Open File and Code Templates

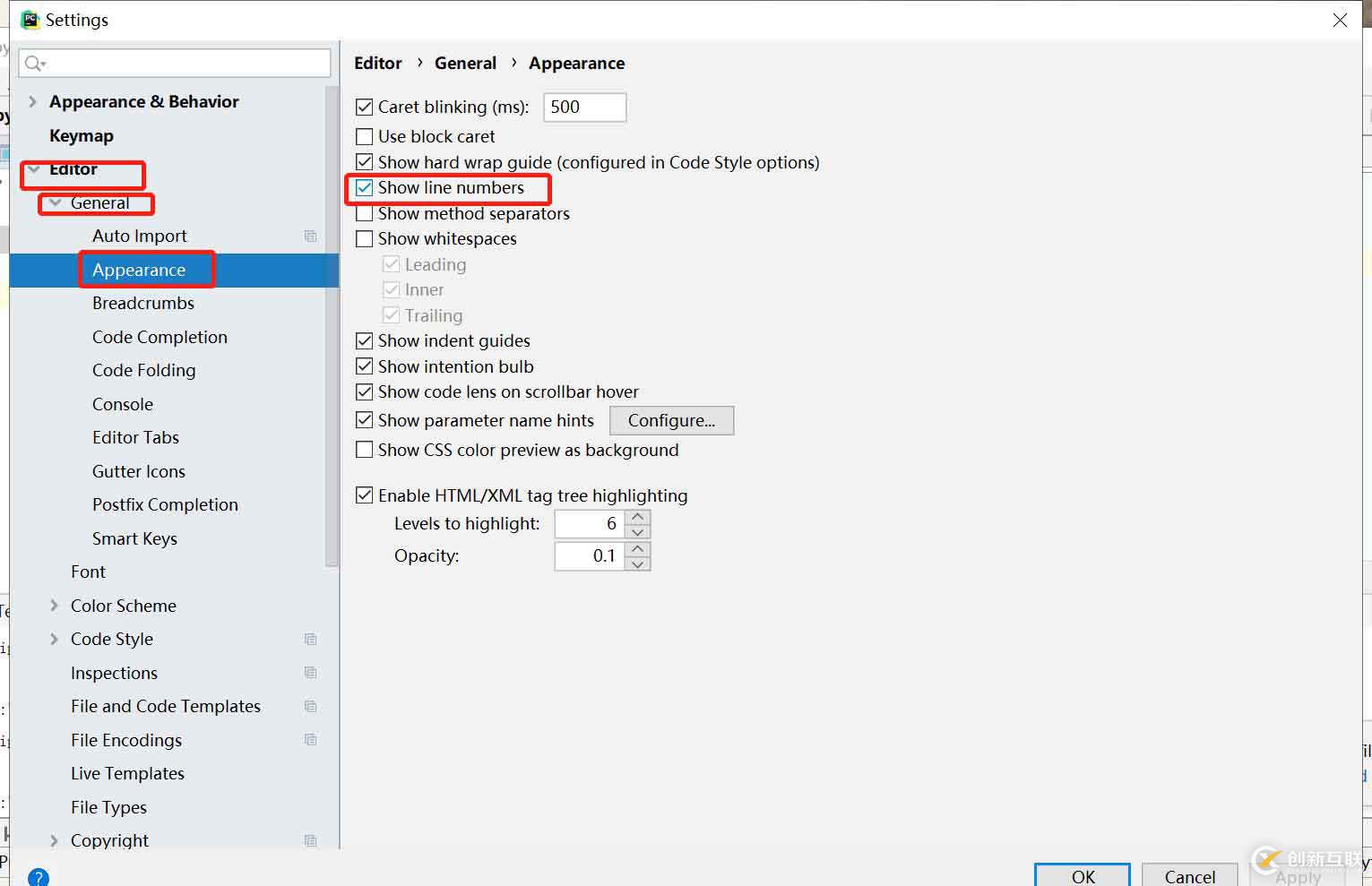166,706
